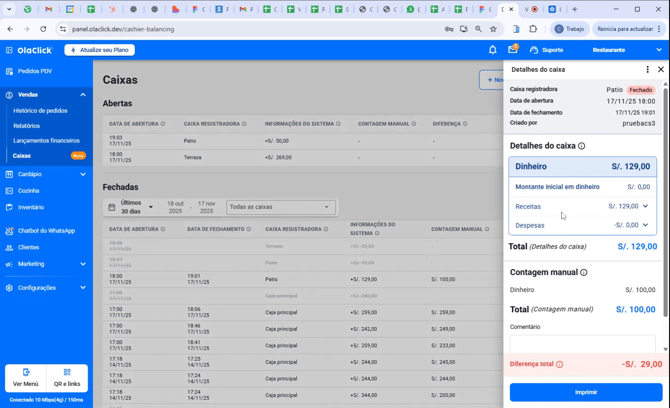Open Relatórios in the sidebar

click(26, 126)
